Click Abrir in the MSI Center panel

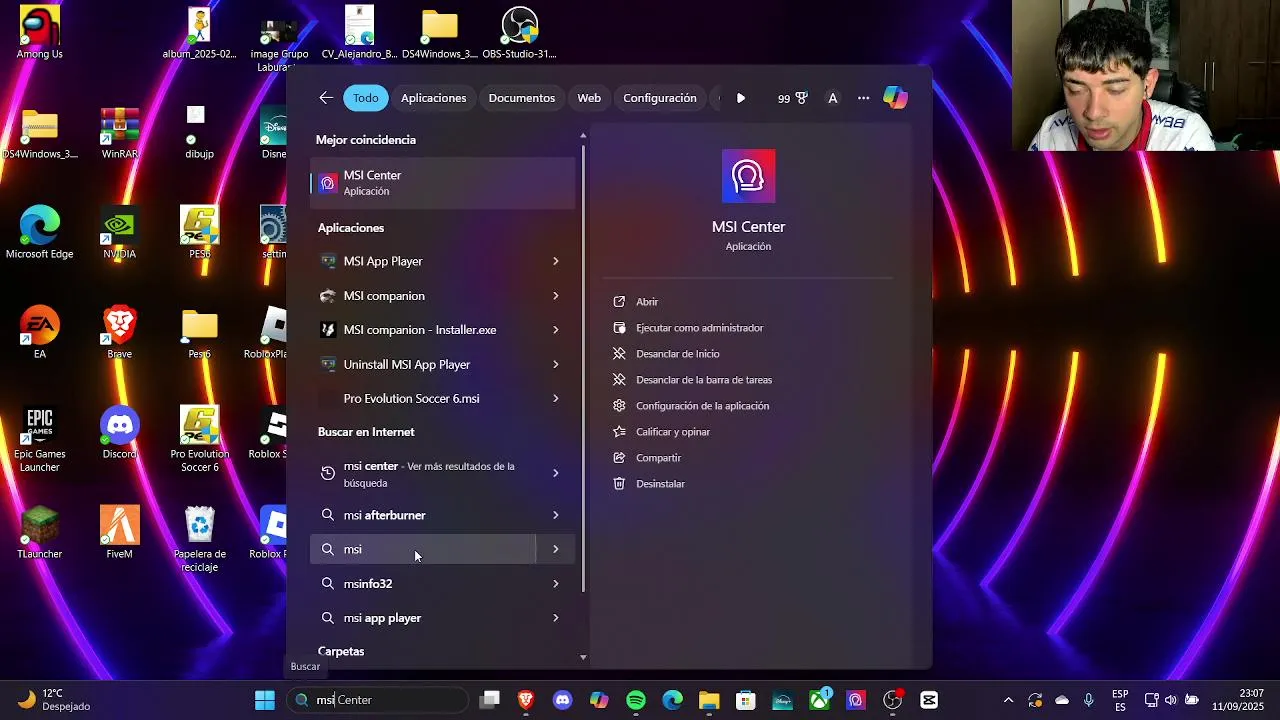pos(647,302)
